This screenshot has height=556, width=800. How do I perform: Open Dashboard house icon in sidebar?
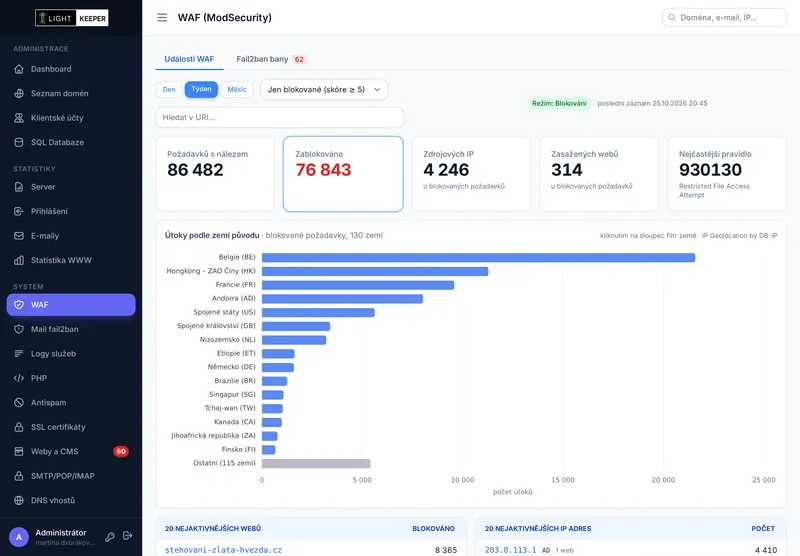19,69
